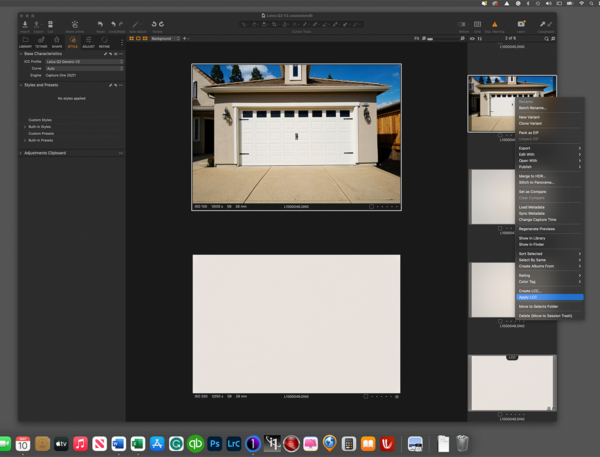Rotate image counterclockwise icon
The height and width of the screenshot is (457, 600).
(154, 24)
